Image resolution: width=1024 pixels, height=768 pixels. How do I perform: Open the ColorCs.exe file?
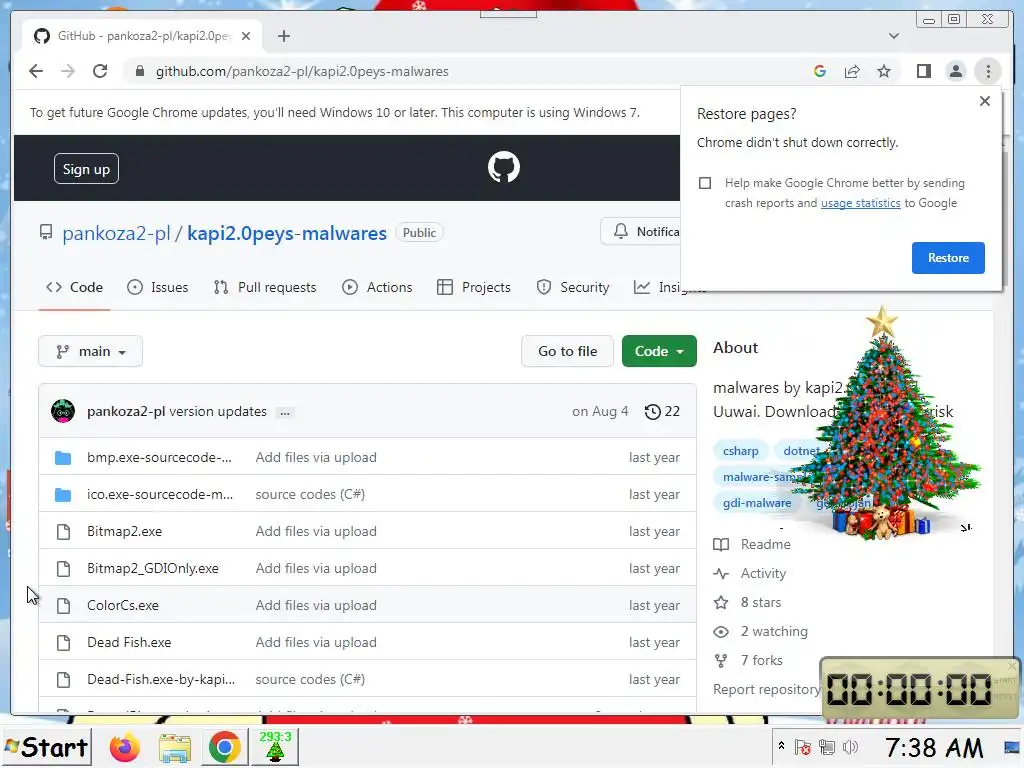tap(123, 605)
